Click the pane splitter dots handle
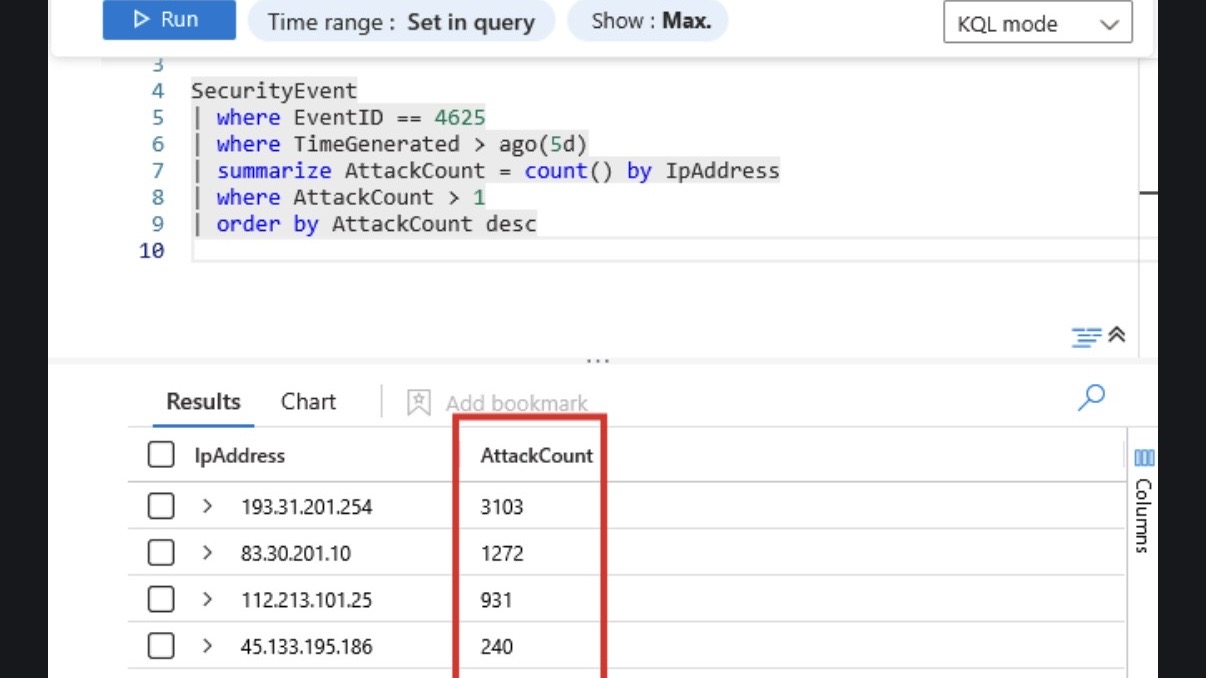Viewport: 1206px width, 678px height. 598,360
